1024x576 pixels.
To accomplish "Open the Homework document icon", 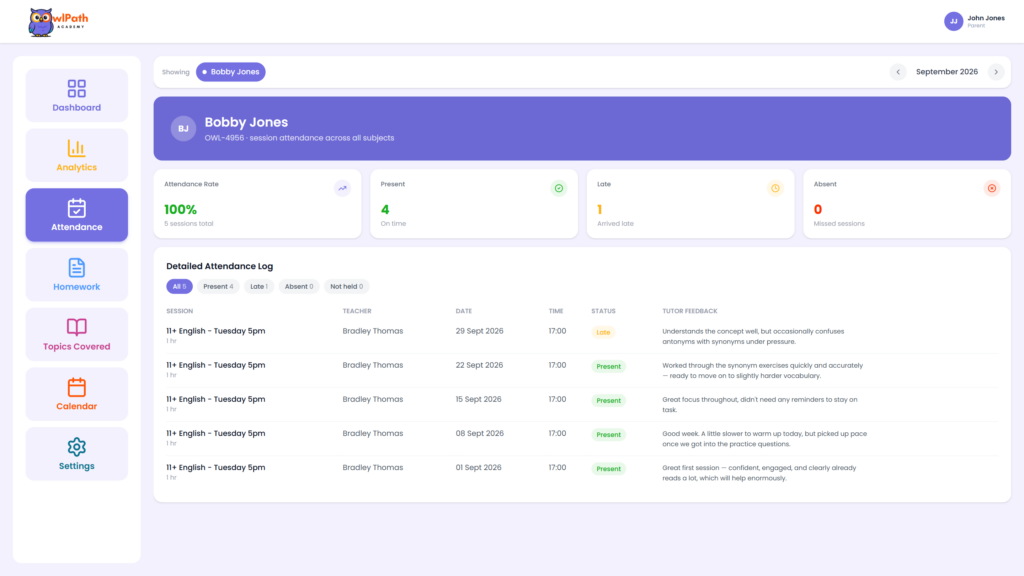I will tap(76, 268).
